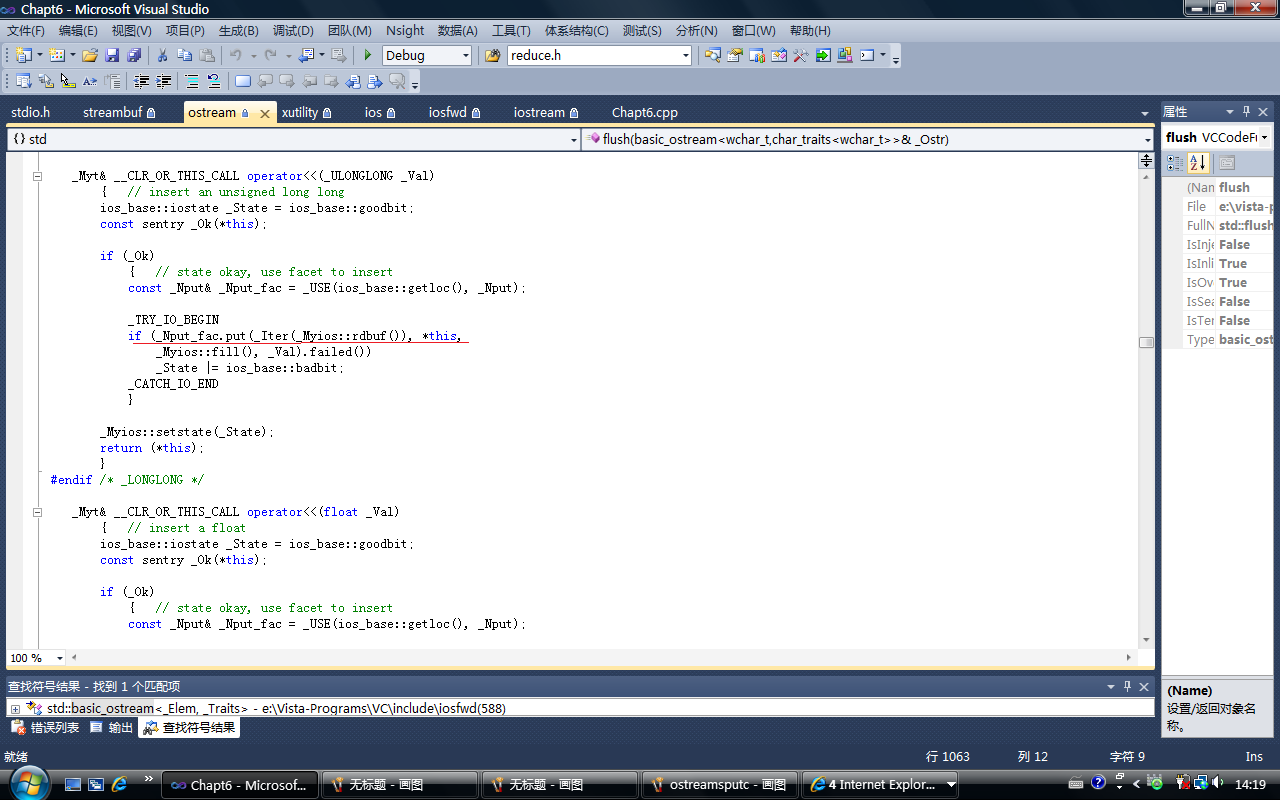Open the Toolbox hammer-and-wrench icon
The height and width of the screenshot is (800, 1280).
click(801, 55)
